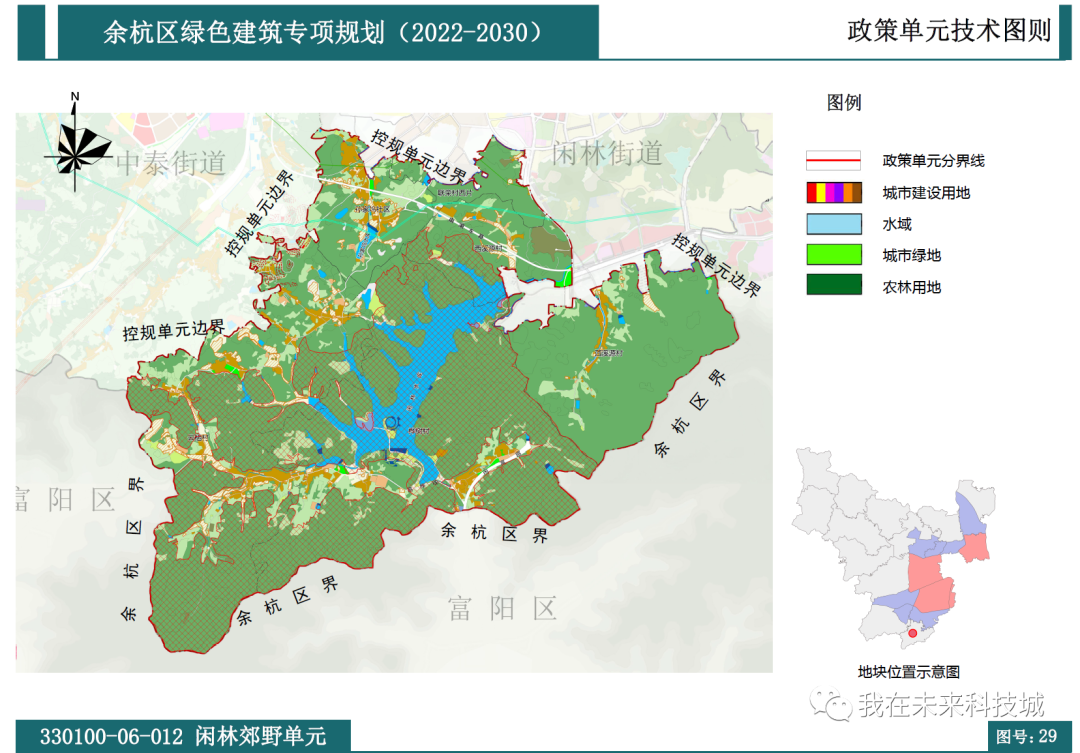
Task: Click the 地块位置示意图 caption
Action: coord(908,672)
